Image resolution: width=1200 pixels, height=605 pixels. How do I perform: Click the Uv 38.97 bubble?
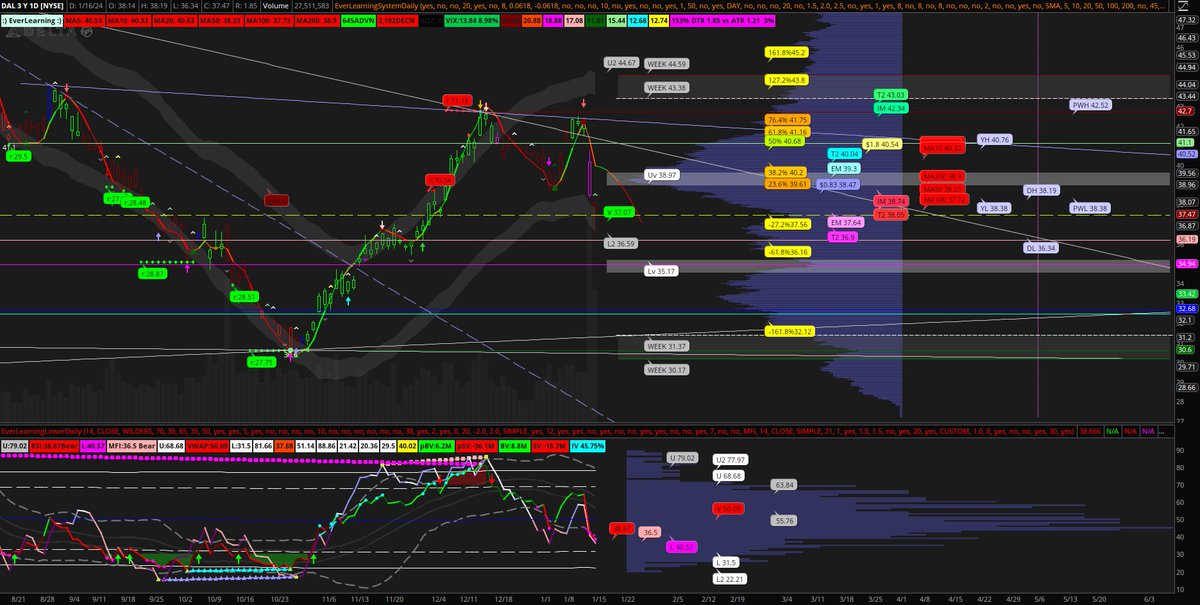tap(663, 174)
